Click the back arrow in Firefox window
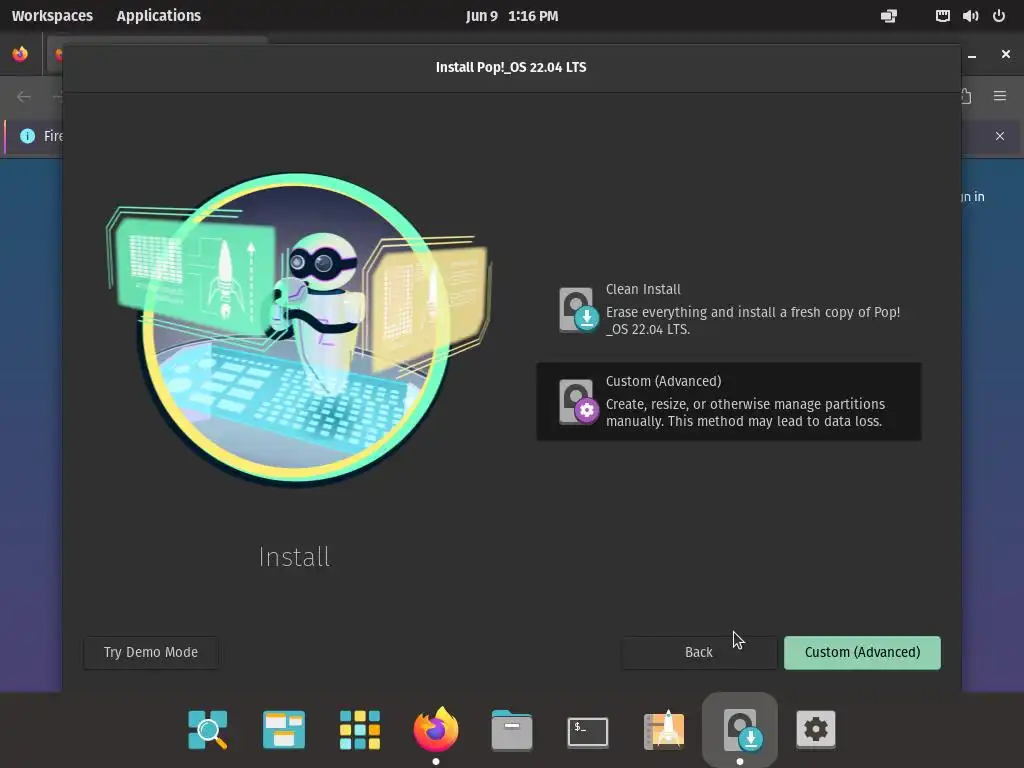 (24, 97)
